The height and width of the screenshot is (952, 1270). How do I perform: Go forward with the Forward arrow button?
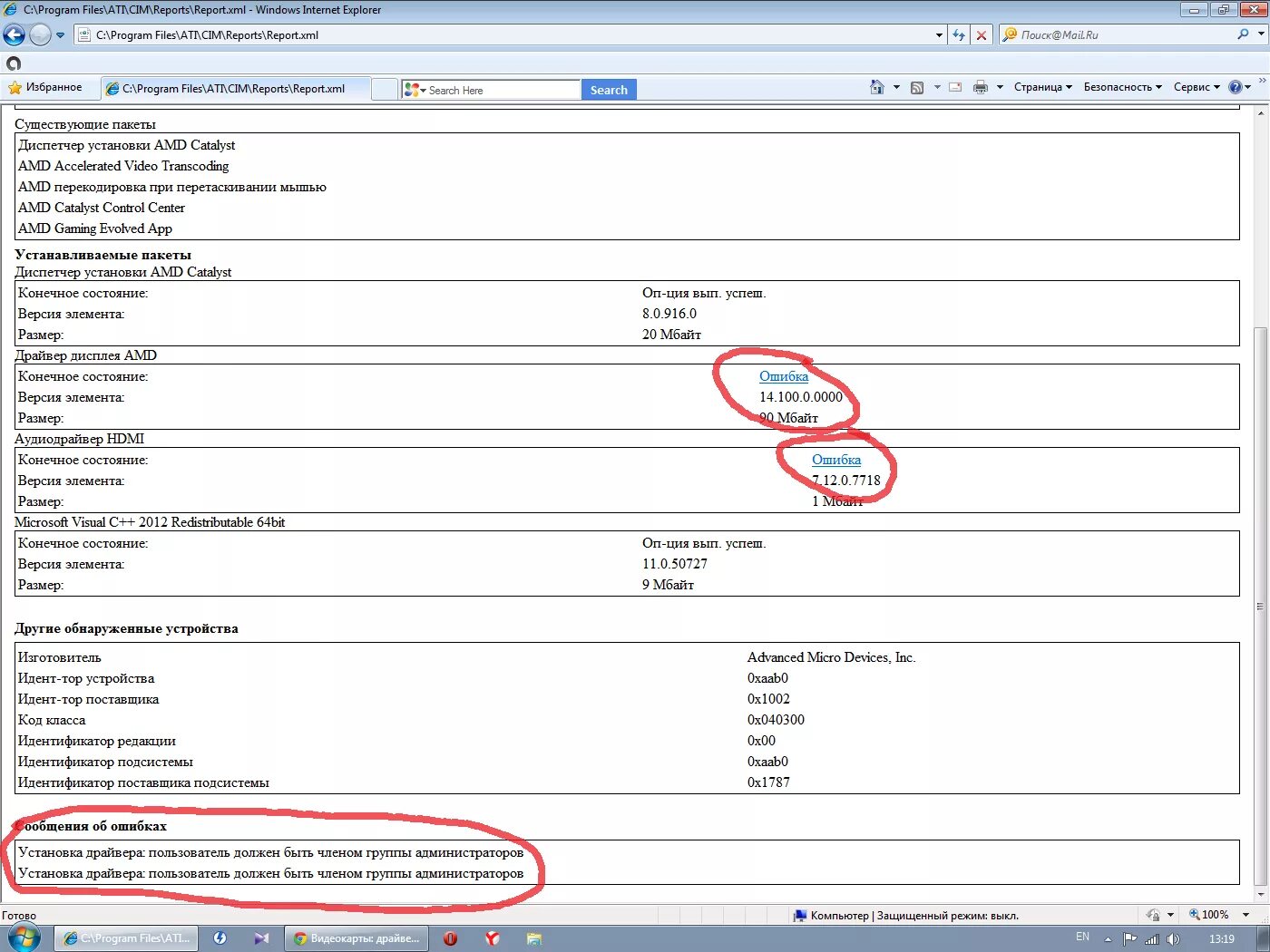pyautogui.click(x=40, y=34)
